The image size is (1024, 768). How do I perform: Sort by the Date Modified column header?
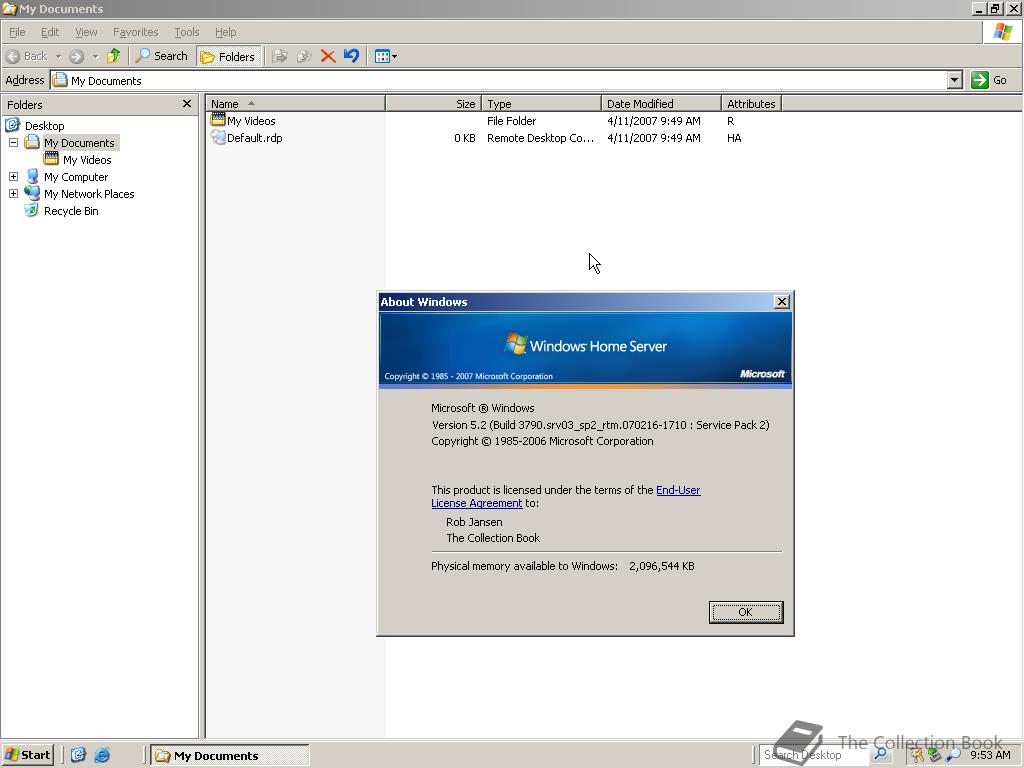(x=661, y=104)
